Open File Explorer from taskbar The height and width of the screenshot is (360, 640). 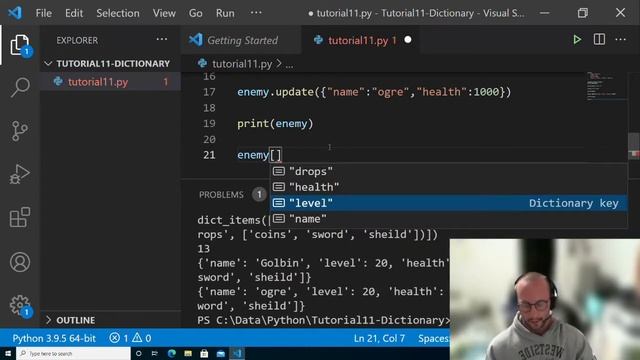point(188,353)
